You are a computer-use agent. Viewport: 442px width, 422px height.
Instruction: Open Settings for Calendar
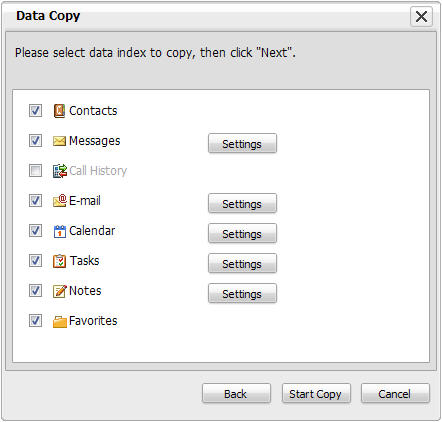pyautogui.click(x=242, y=233)
